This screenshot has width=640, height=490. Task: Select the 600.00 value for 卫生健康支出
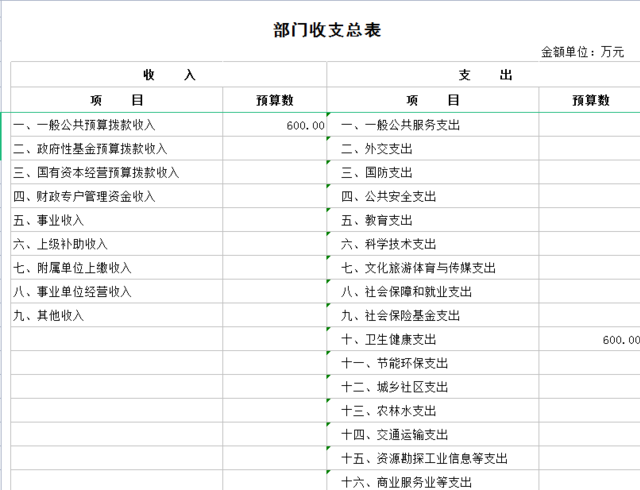click(x=618, y=340)
